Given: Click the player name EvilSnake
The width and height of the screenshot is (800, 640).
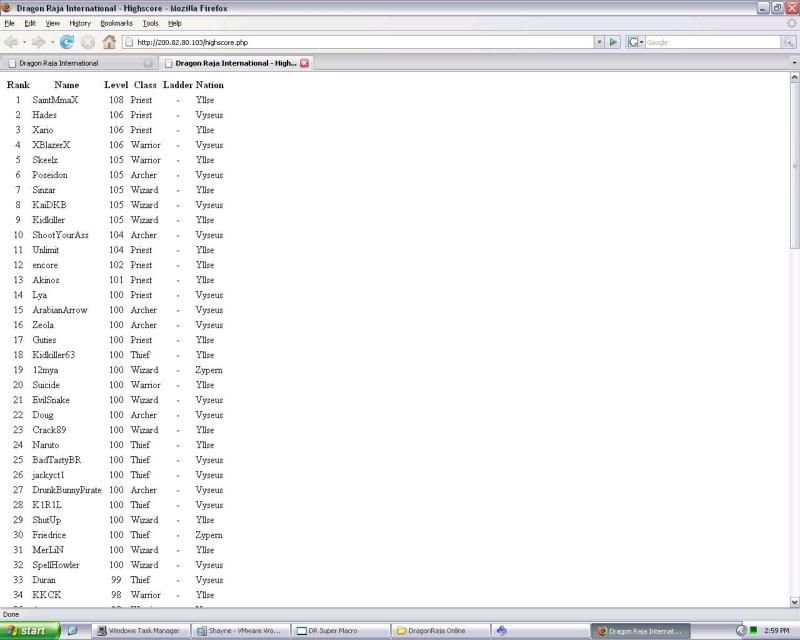Looking at the screenshot, I should 51,400.
